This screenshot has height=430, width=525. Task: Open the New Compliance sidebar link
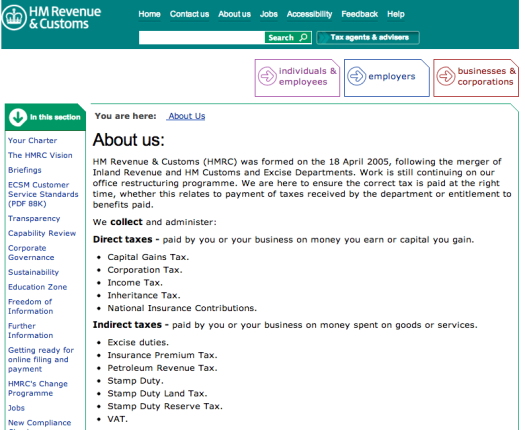pyautogui.click(x=40, y=423)
